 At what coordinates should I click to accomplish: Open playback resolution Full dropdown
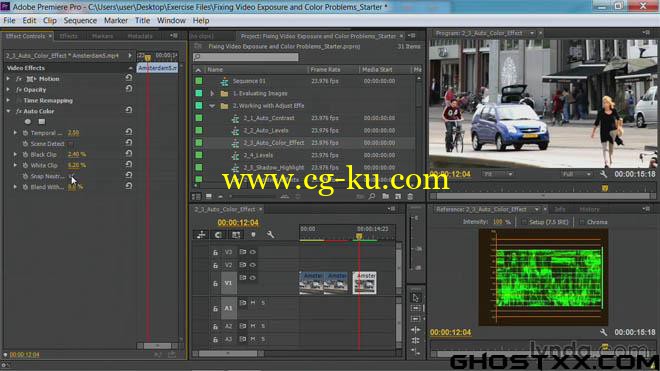point(576,174)
